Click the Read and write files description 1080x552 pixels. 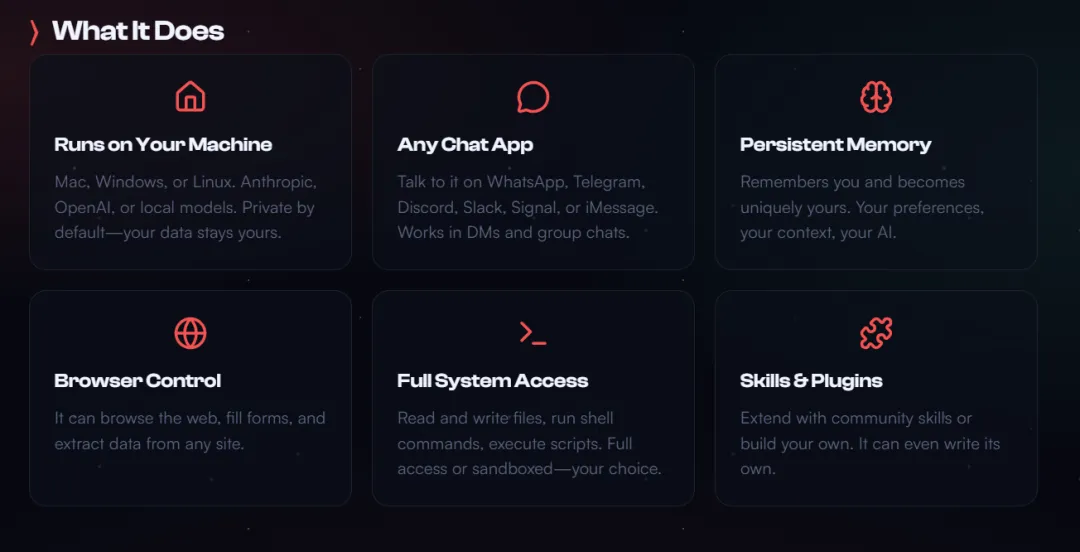point(529,444)
